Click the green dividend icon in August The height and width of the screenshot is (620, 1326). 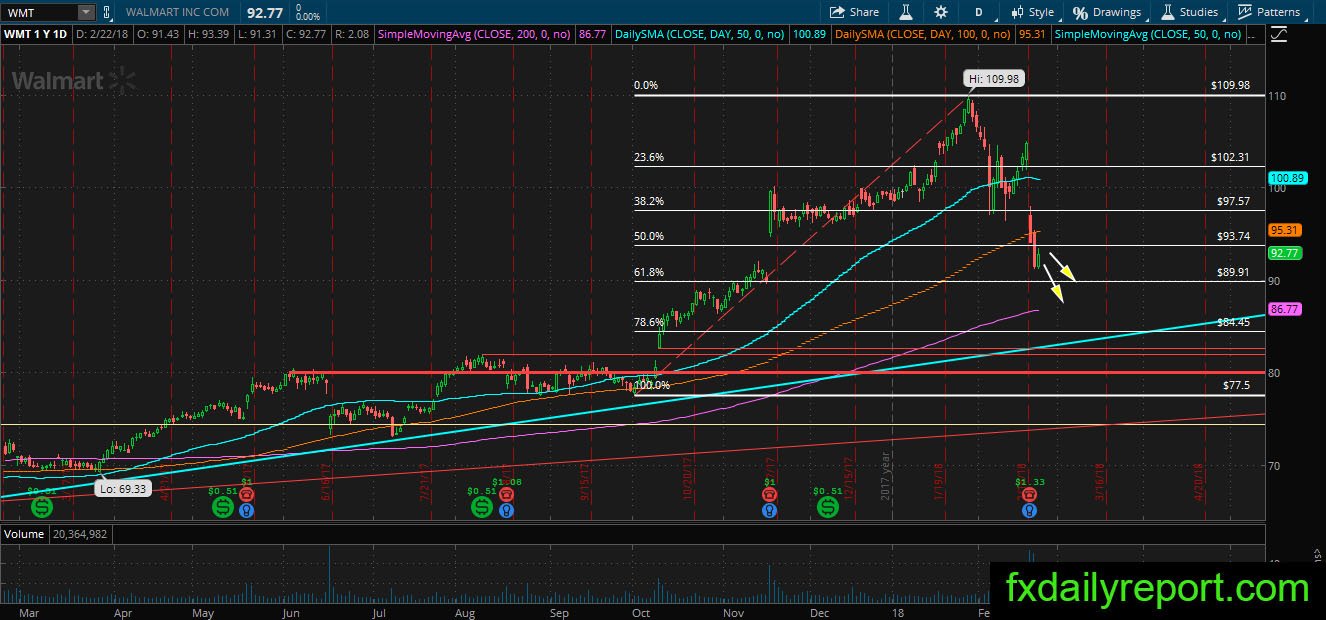coord(481,508)
